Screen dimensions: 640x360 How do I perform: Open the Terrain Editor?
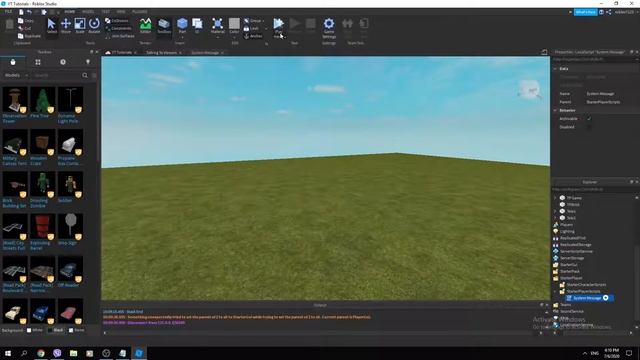click(145, 26)
